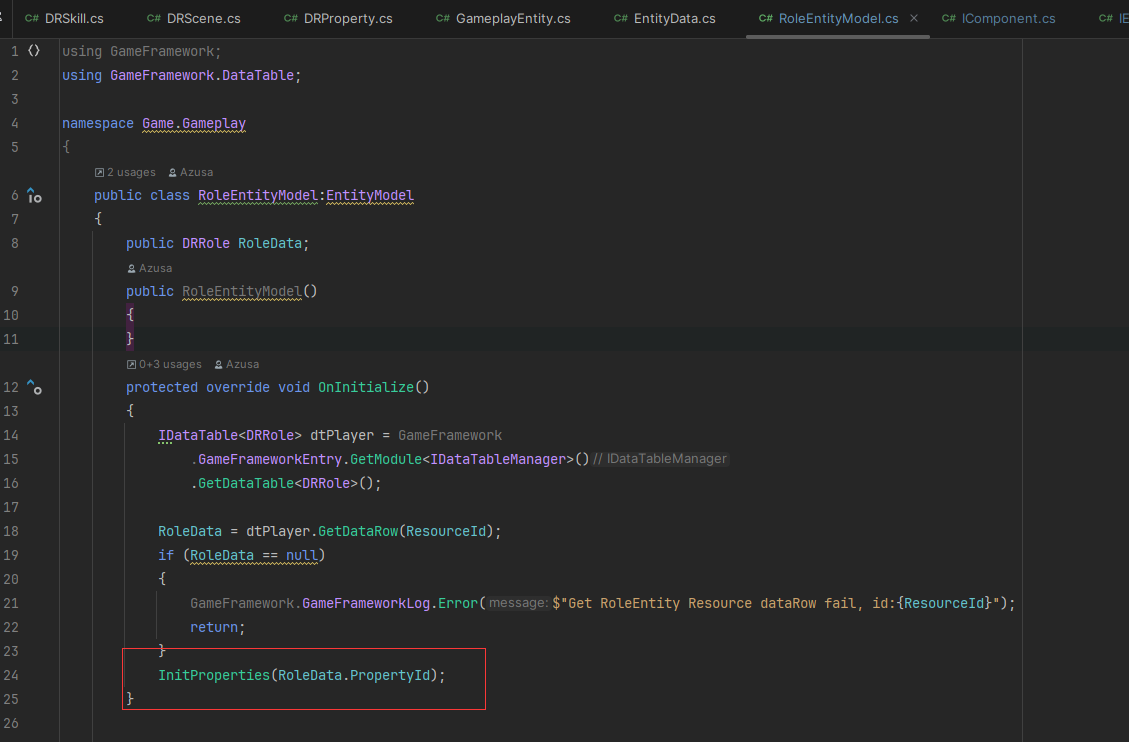Click line number 14 in the gutter
The image size is (1129, 742).
11,435
